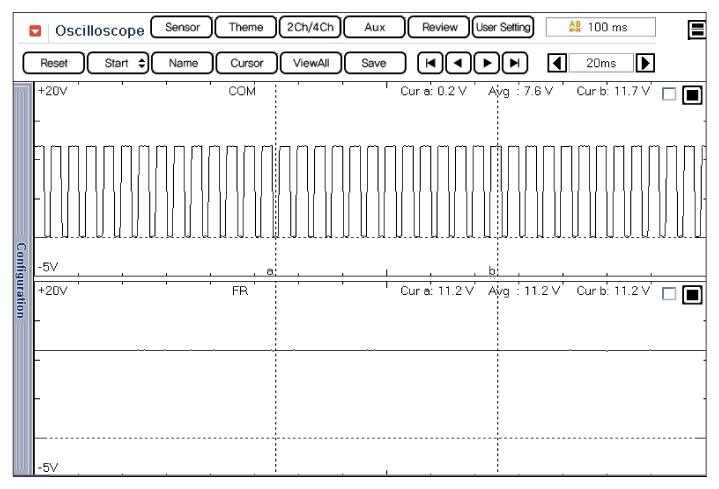This screenshot has height=489, width=719.
Task: Step back one frame with left arrow
Action: point(458,62)
